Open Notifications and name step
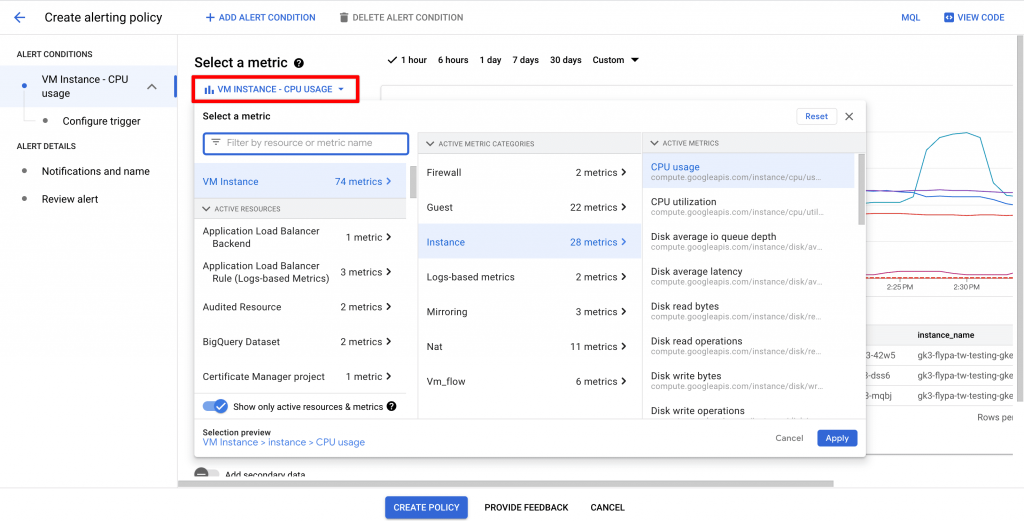Screen dimensions: 1024x521 coord(95,171)
